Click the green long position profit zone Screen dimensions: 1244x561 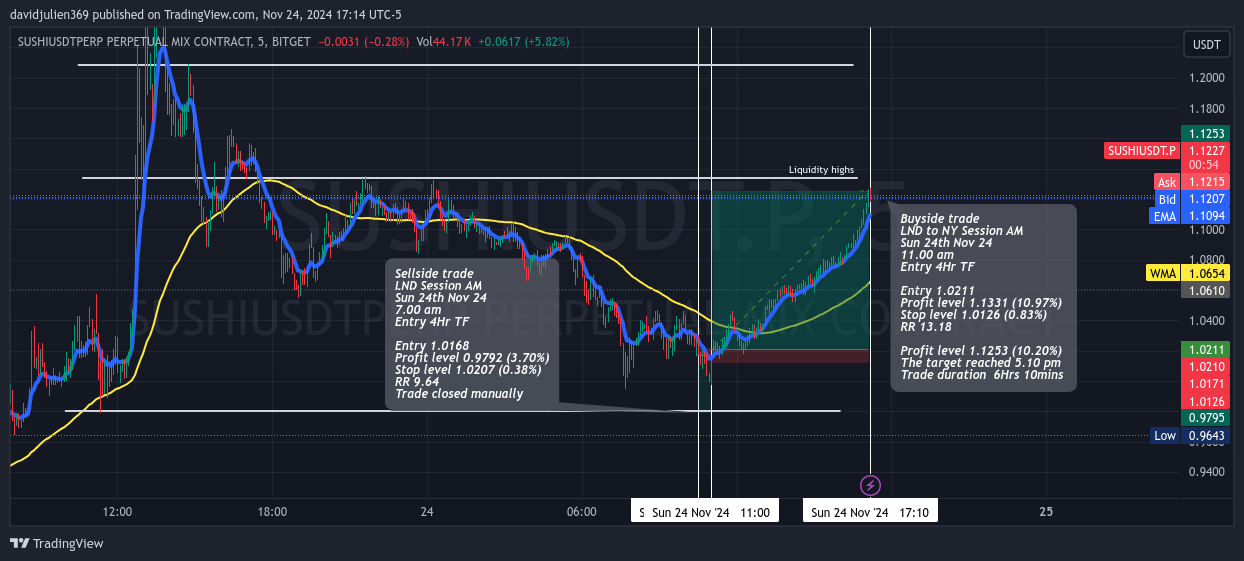(x=790, y=270)
